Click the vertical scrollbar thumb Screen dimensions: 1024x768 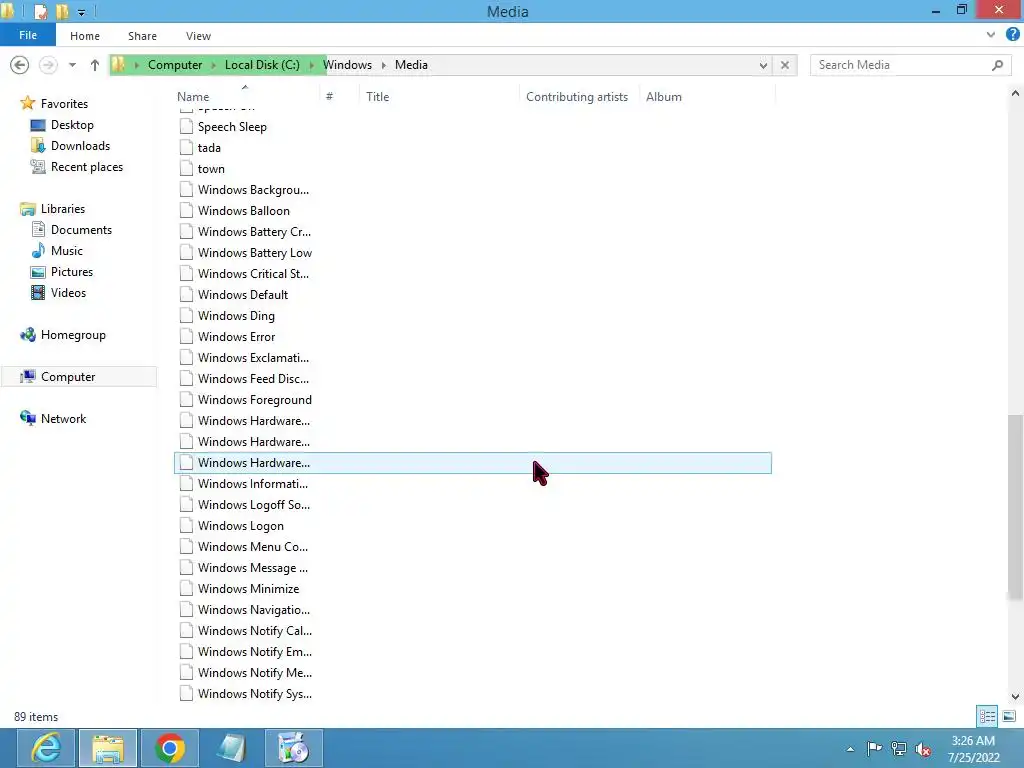(1015, 507)
